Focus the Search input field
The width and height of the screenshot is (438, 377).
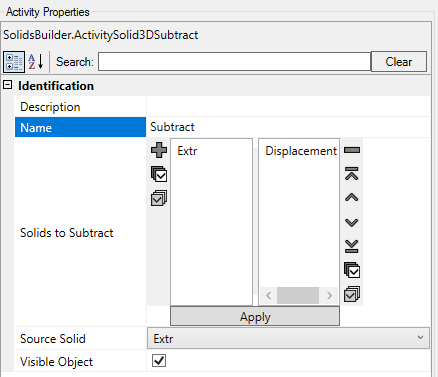click(x=234, y=61)
